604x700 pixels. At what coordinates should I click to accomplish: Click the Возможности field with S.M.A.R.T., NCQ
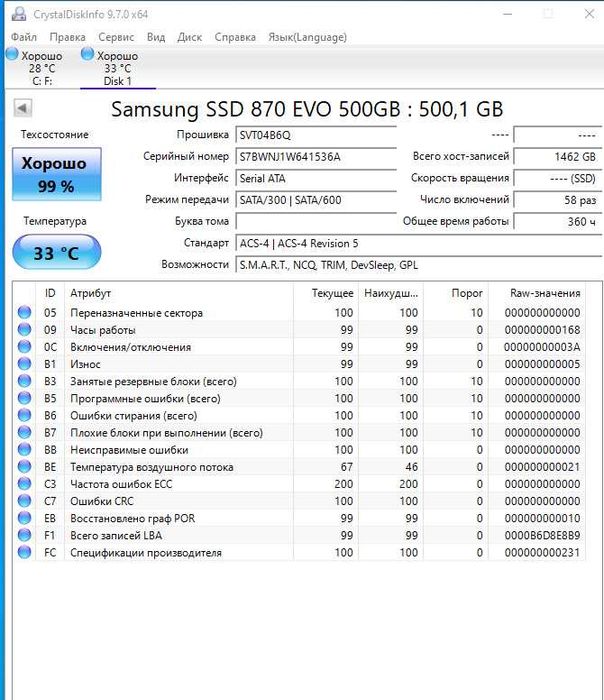[x=418, y=265]
